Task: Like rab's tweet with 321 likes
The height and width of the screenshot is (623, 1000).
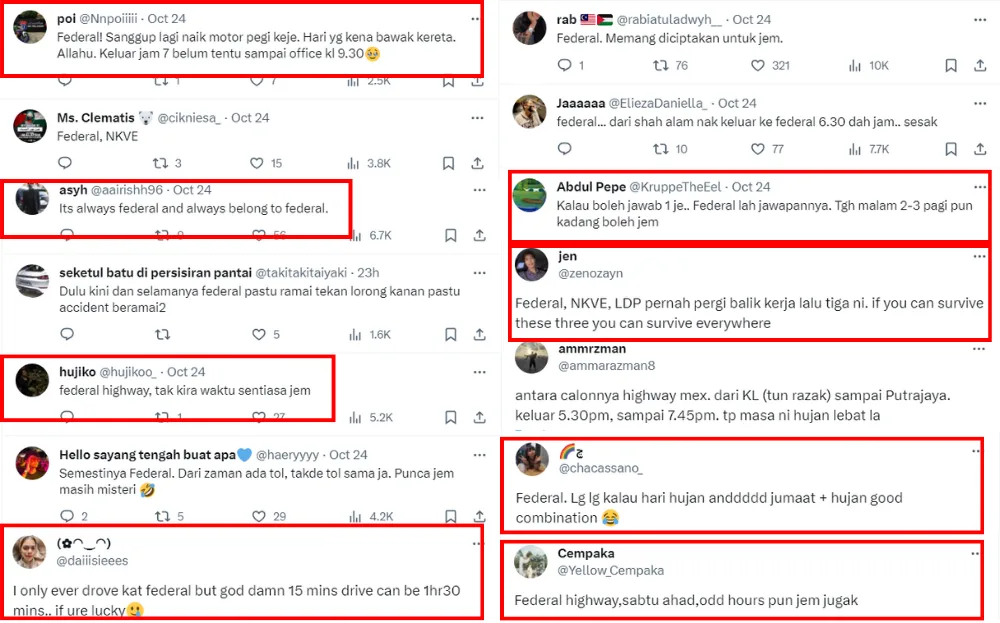Action: coord(760,65)
